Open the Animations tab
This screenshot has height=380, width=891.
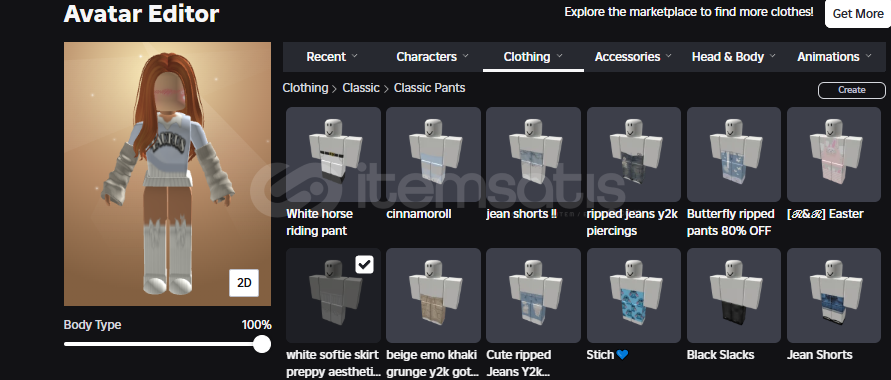[x=834, y=57]
